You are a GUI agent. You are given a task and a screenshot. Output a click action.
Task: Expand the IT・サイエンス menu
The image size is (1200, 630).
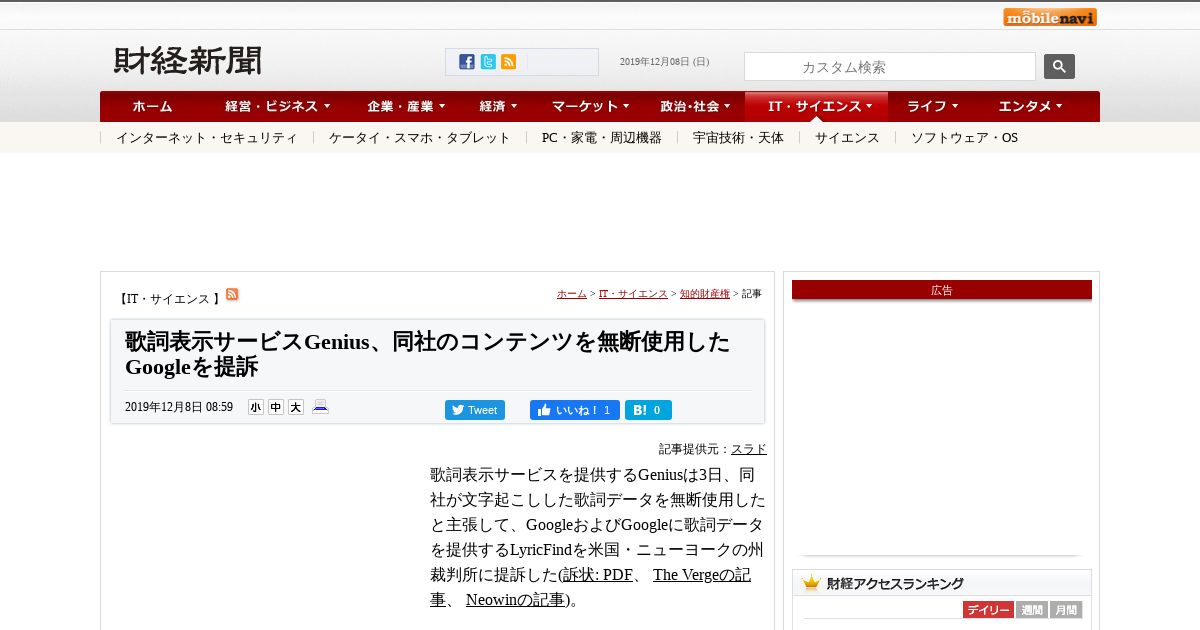tap(816, 106)
